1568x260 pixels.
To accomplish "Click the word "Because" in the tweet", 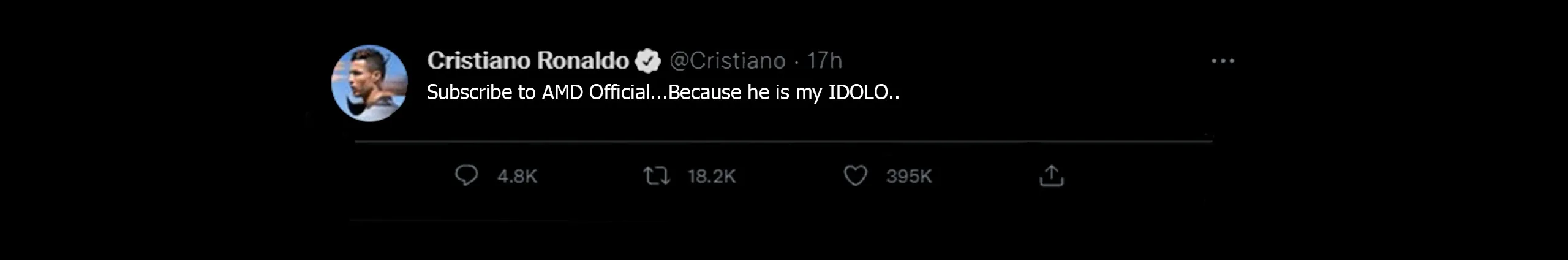I will [705, 93].
